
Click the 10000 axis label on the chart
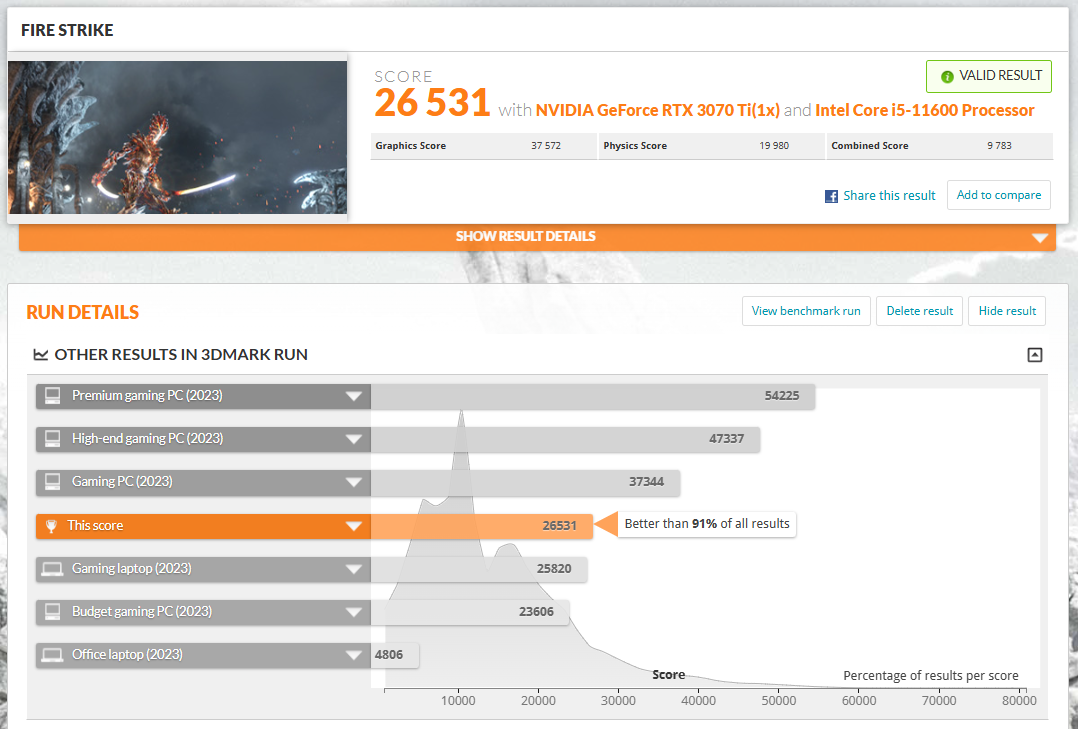[x=458, y=701]
